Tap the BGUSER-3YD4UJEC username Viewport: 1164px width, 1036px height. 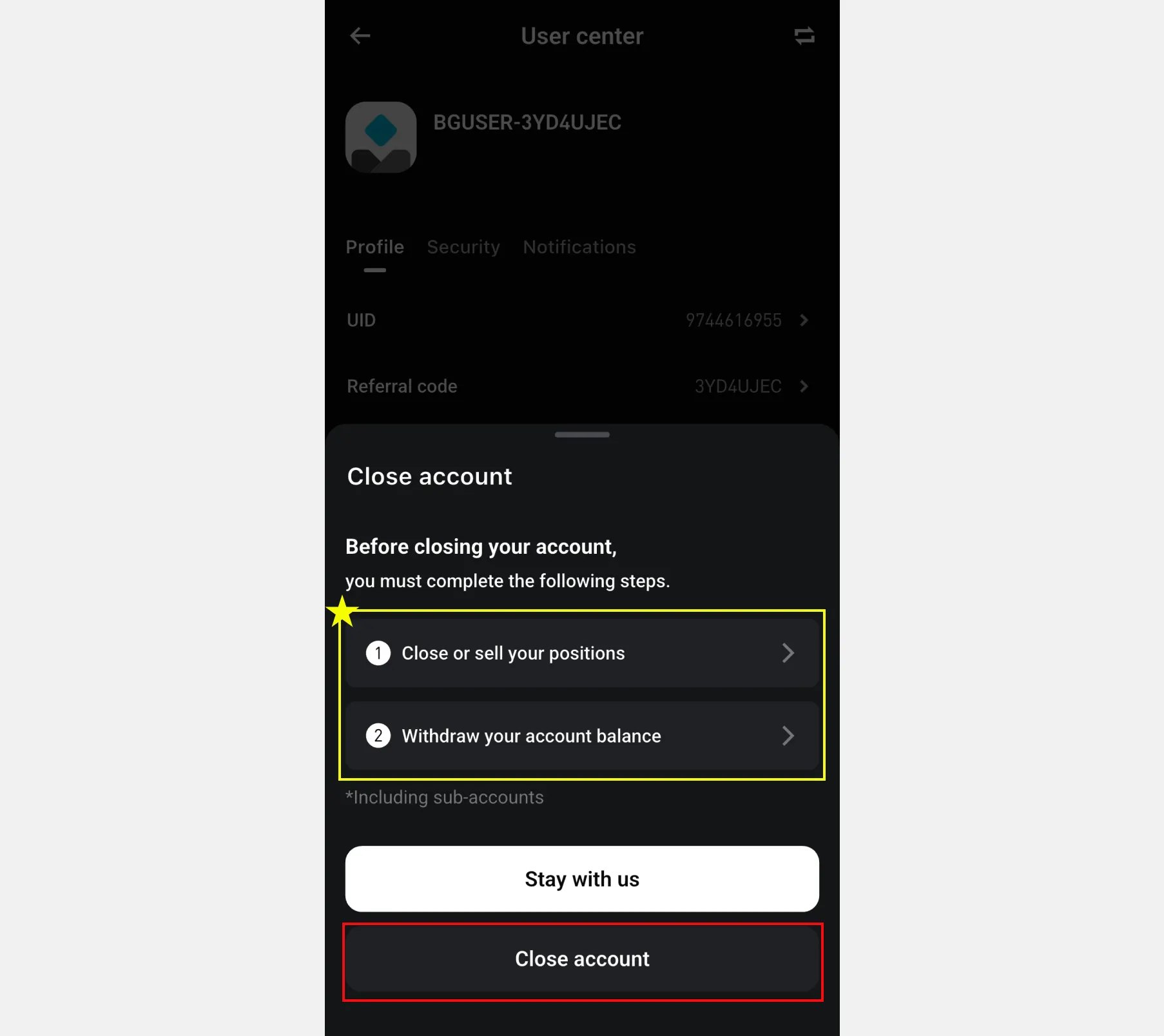pos(527,122)
